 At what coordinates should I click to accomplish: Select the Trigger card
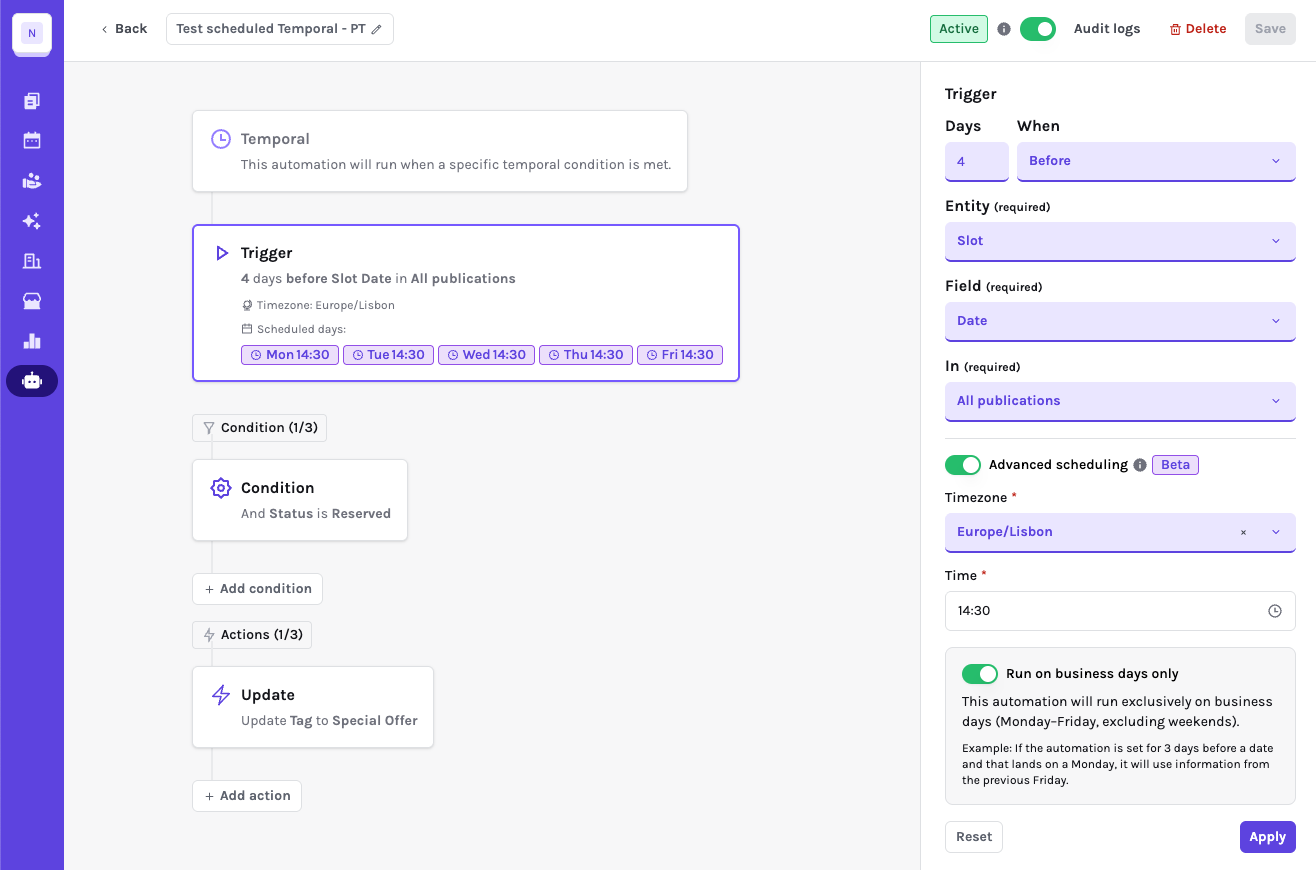[x=466, y=303]
